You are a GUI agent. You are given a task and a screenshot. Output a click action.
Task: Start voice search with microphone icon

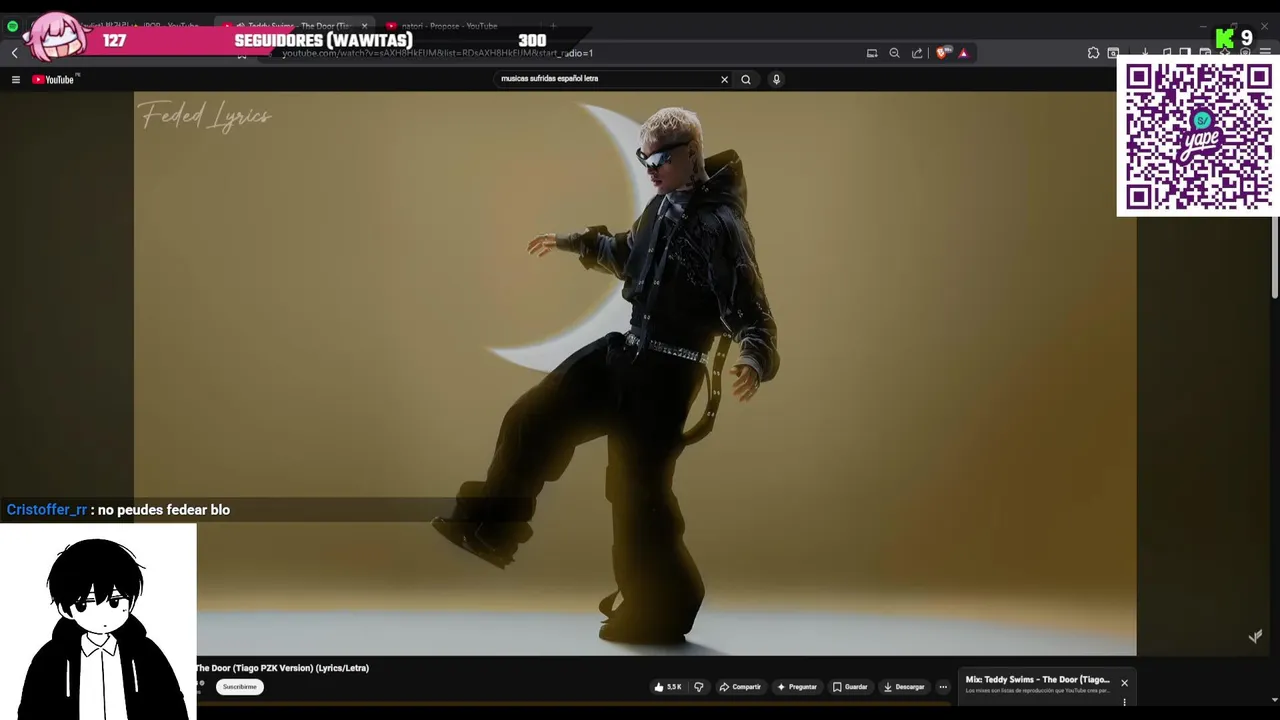point(776,79)
